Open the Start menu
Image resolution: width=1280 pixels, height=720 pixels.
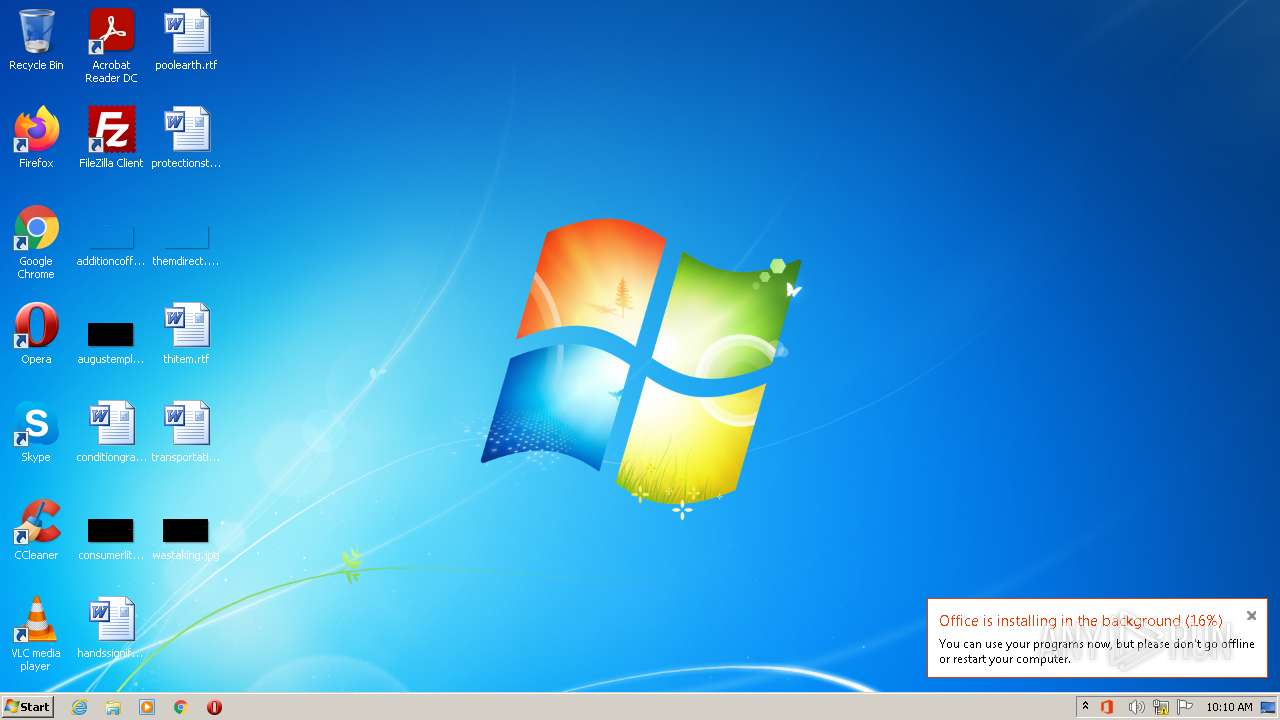28,707
